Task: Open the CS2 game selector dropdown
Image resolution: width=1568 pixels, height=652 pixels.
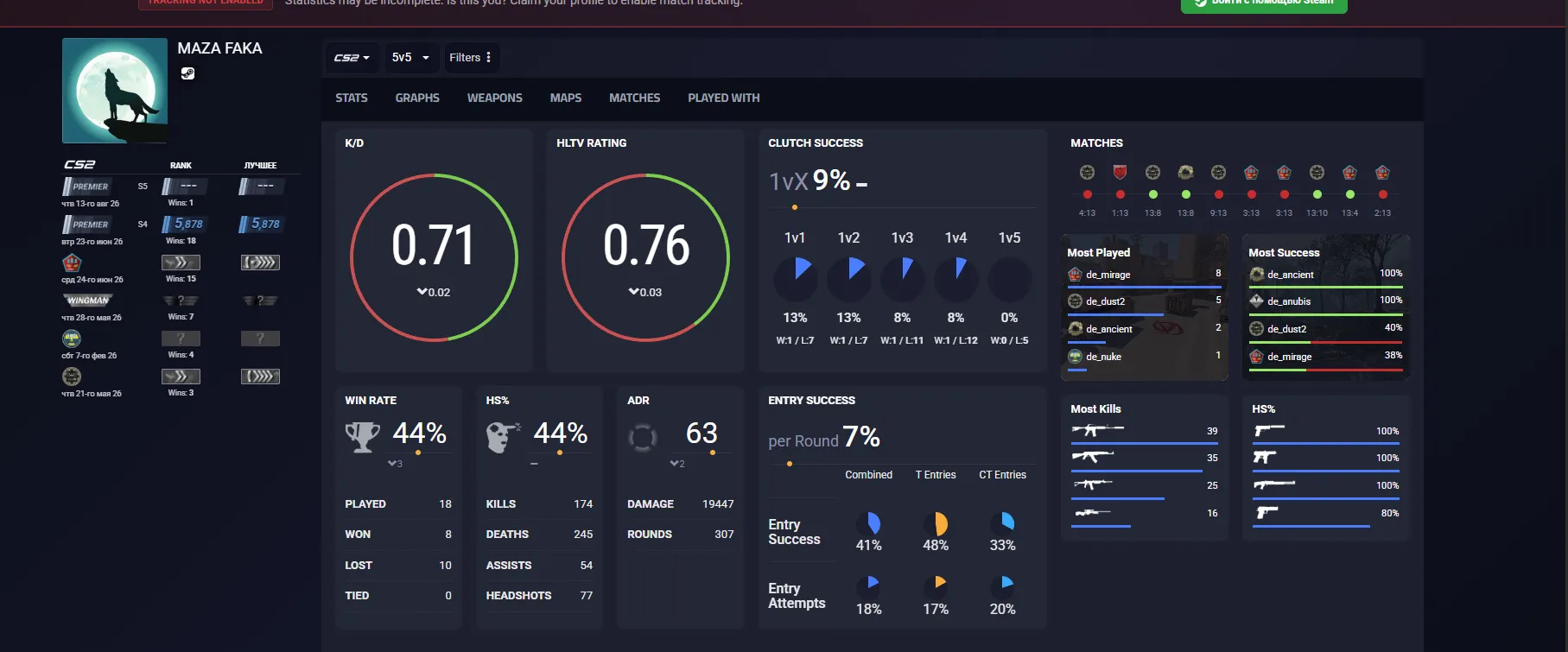Action: click(352, 58)
